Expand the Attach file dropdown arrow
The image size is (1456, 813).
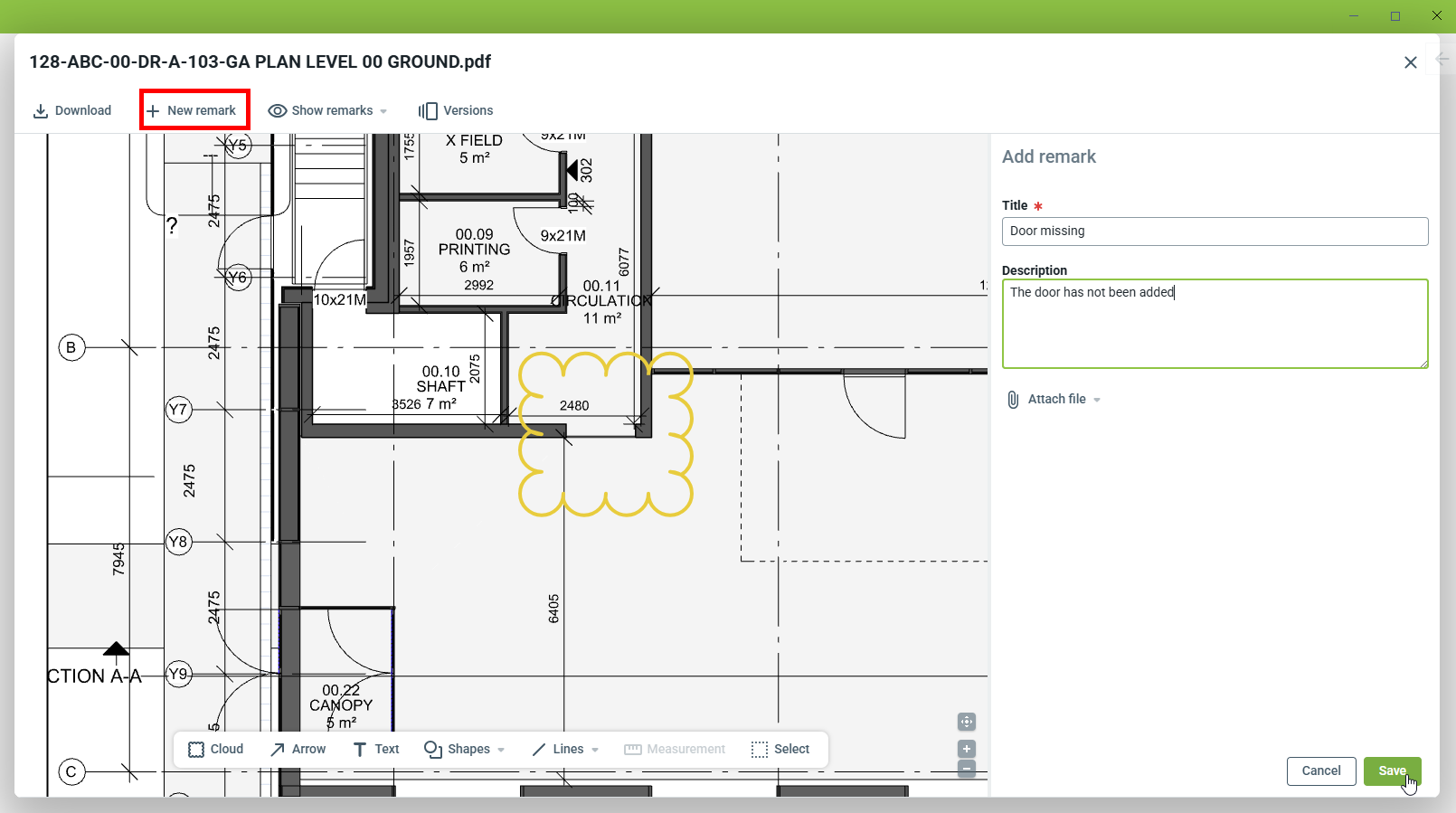tap(1097, 400)
